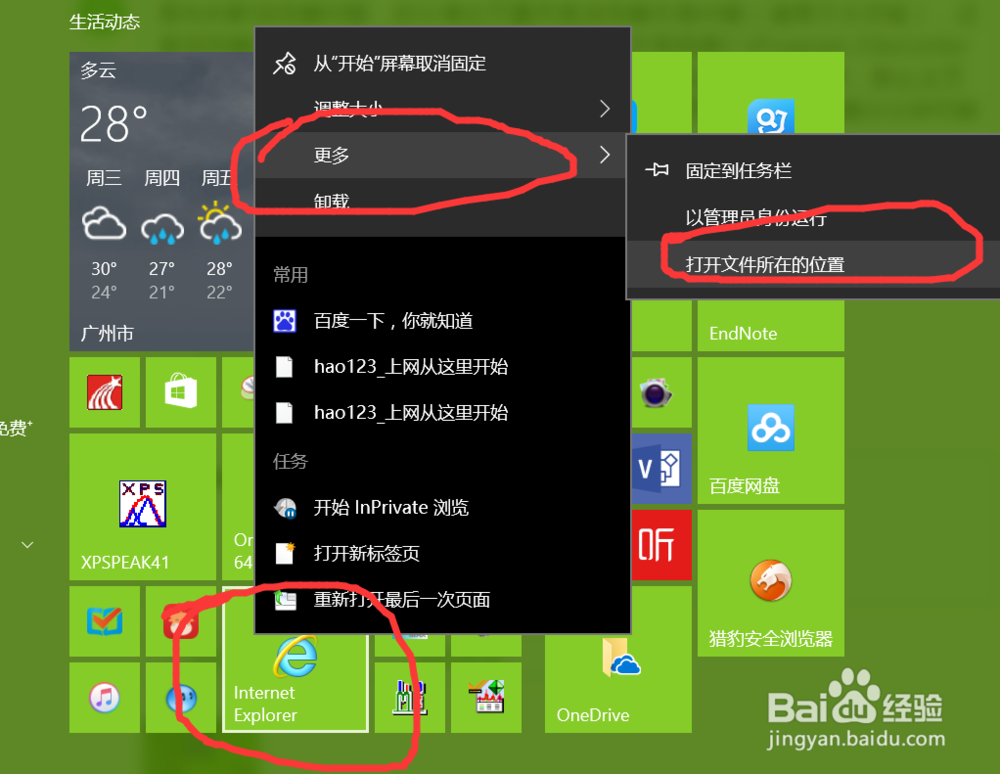
Task: Click the Baidu paw icon in jump list
Action: point(284,321)
